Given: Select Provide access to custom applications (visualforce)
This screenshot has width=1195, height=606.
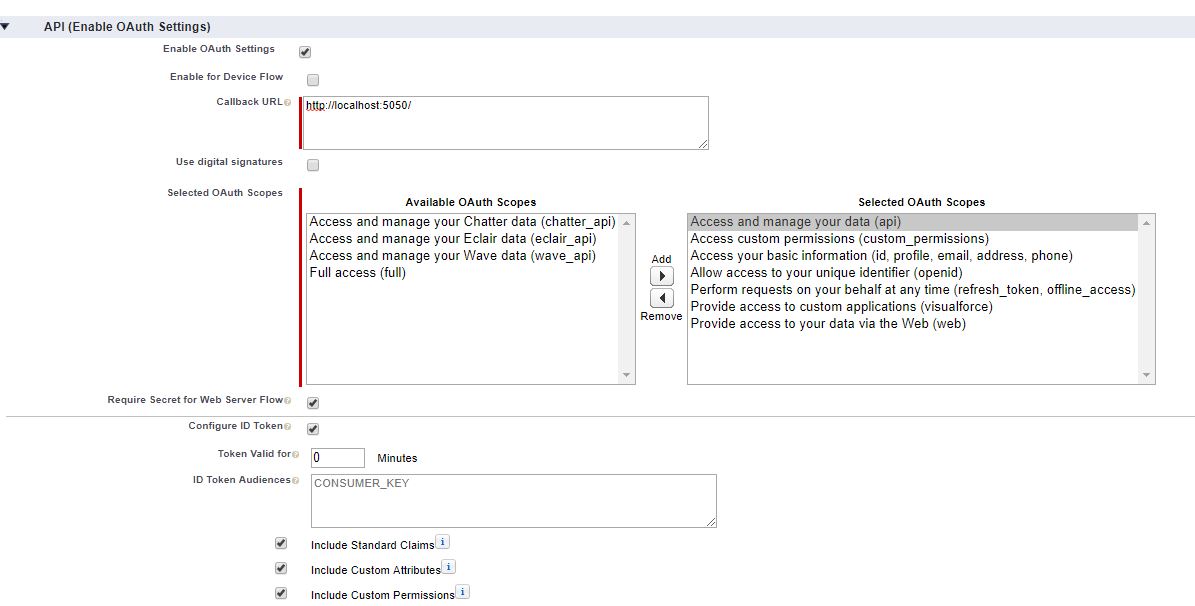Looking at the screenshot, I should pyautogui.click(x=912, y=306).
